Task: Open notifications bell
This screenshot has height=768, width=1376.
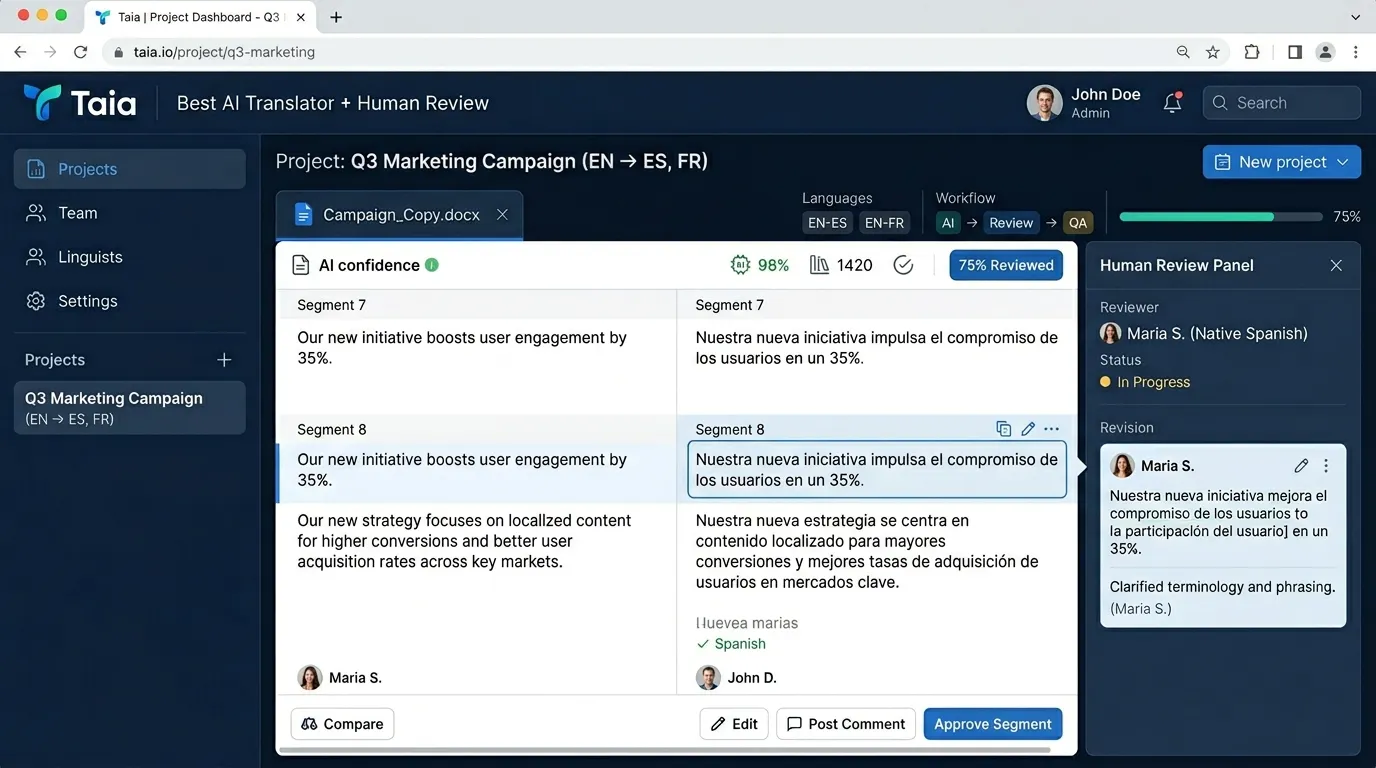Action: tap(1173, 102)
